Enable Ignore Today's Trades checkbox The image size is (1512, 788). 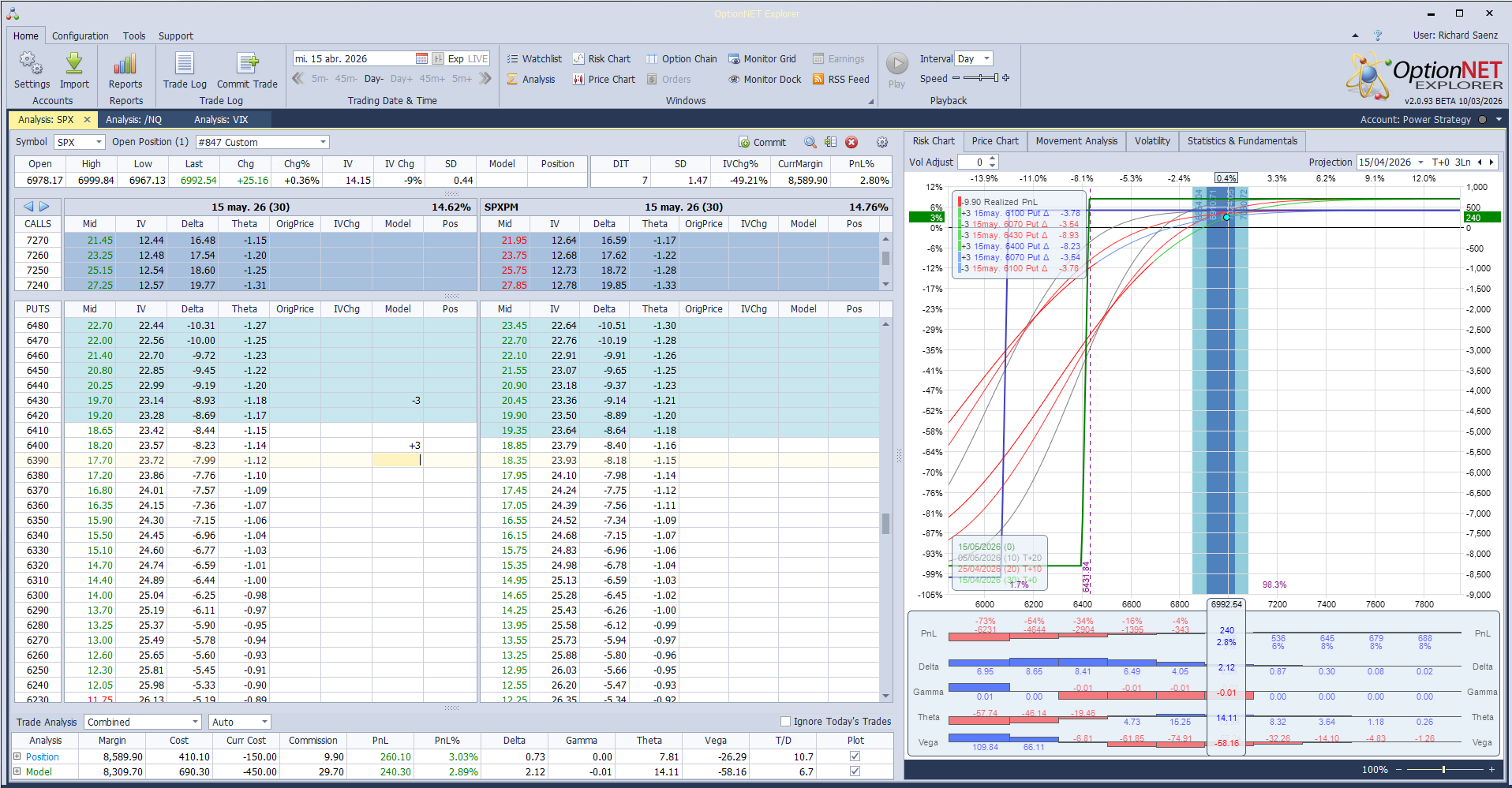click(x=785, y=721)
